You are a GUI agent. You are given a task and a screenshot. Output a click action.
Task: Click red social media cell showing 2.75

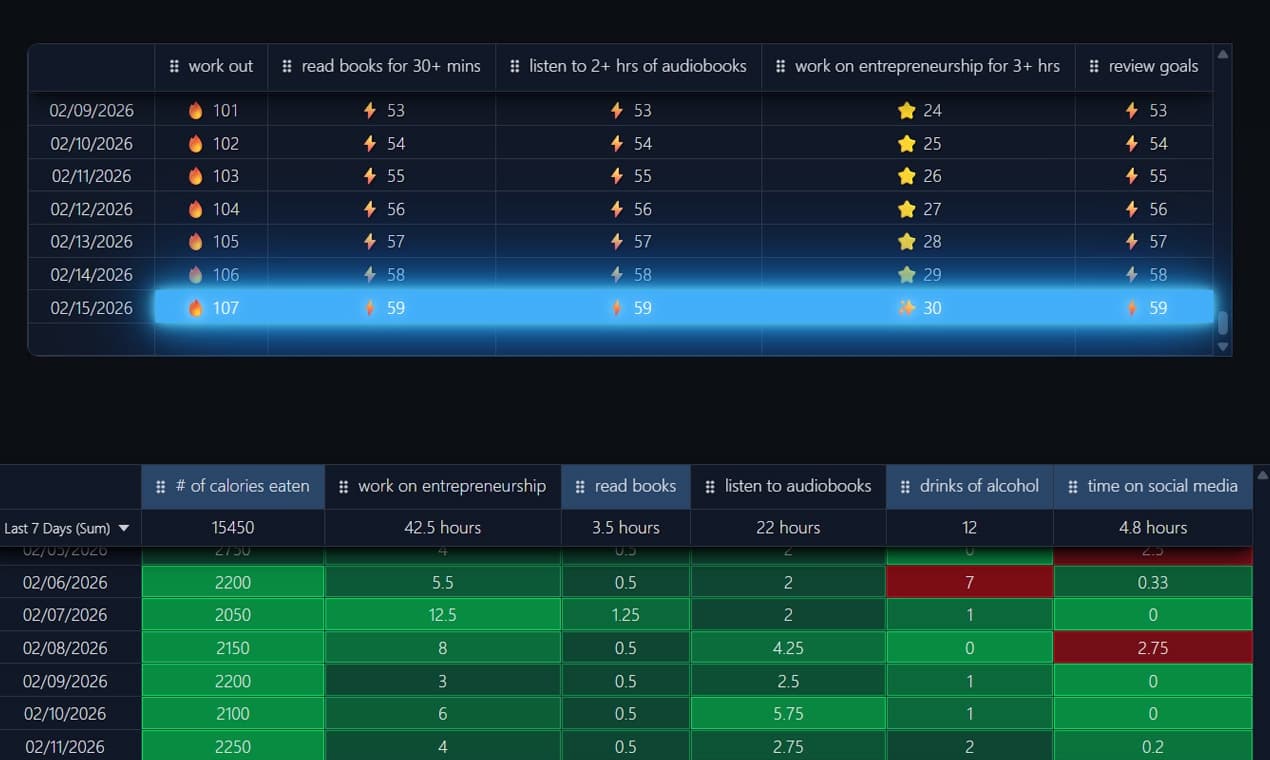coord(1152,648)
